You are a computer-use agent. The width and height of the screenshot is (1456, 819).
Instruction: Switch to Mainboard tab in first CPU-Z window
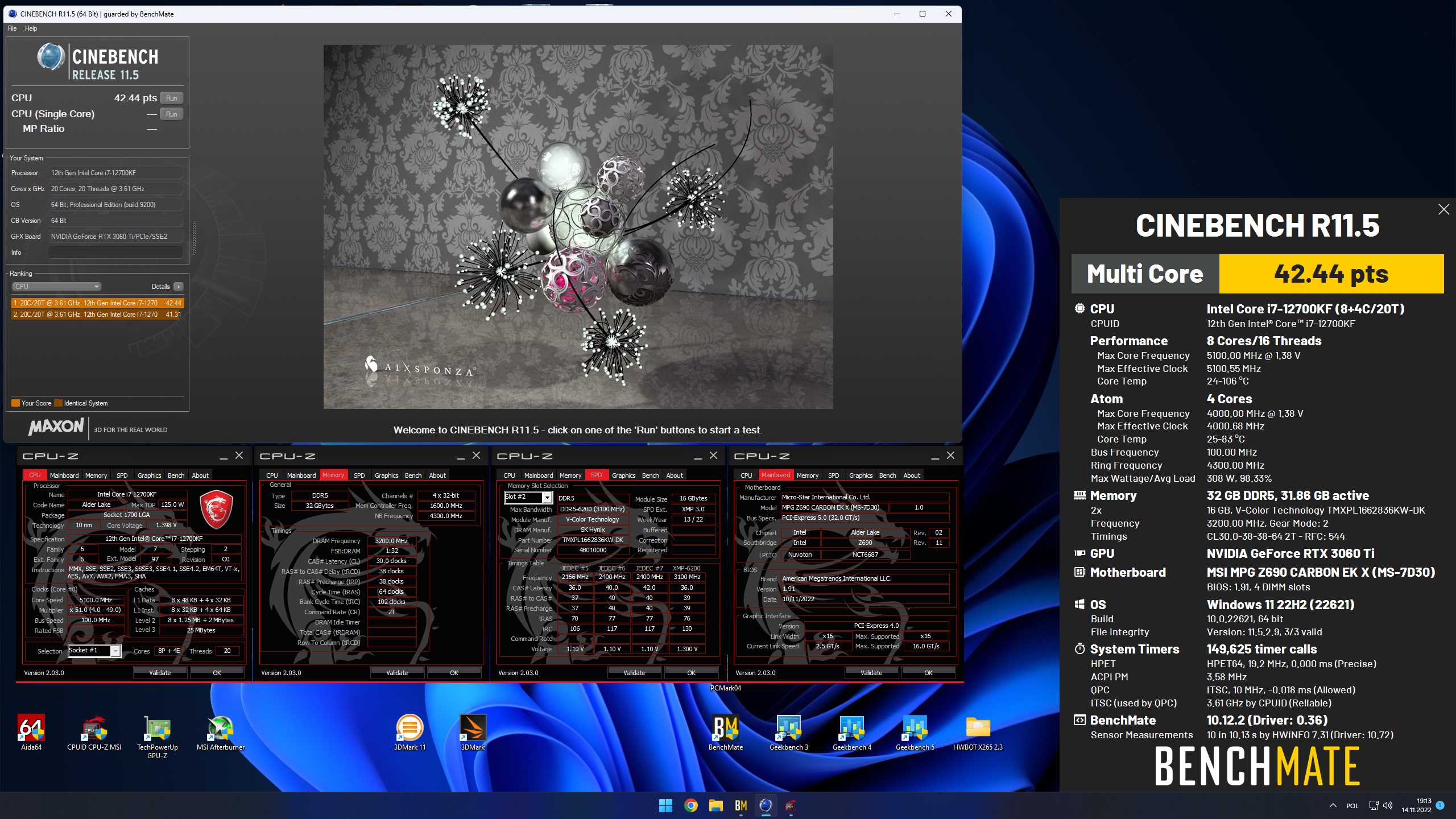64,475
